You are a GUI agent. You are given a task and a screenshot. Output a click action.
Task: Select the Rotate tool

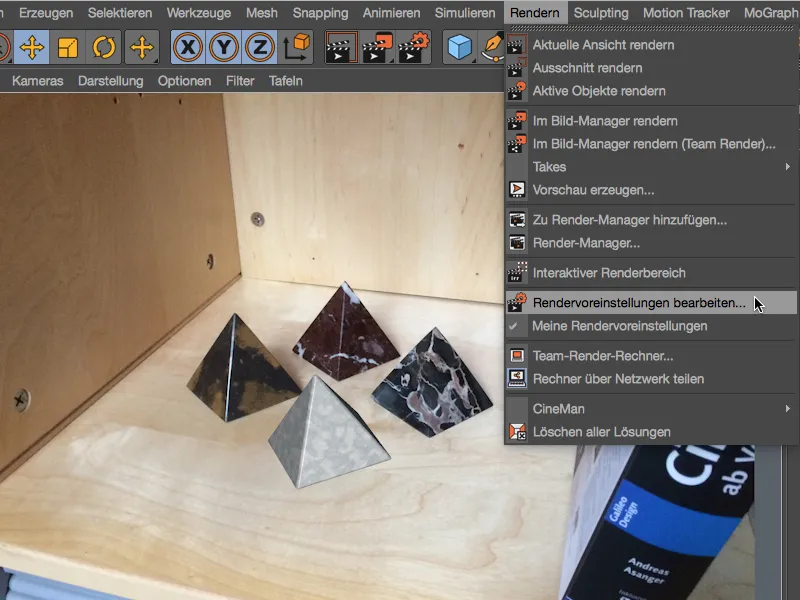[x=104, y=47]
